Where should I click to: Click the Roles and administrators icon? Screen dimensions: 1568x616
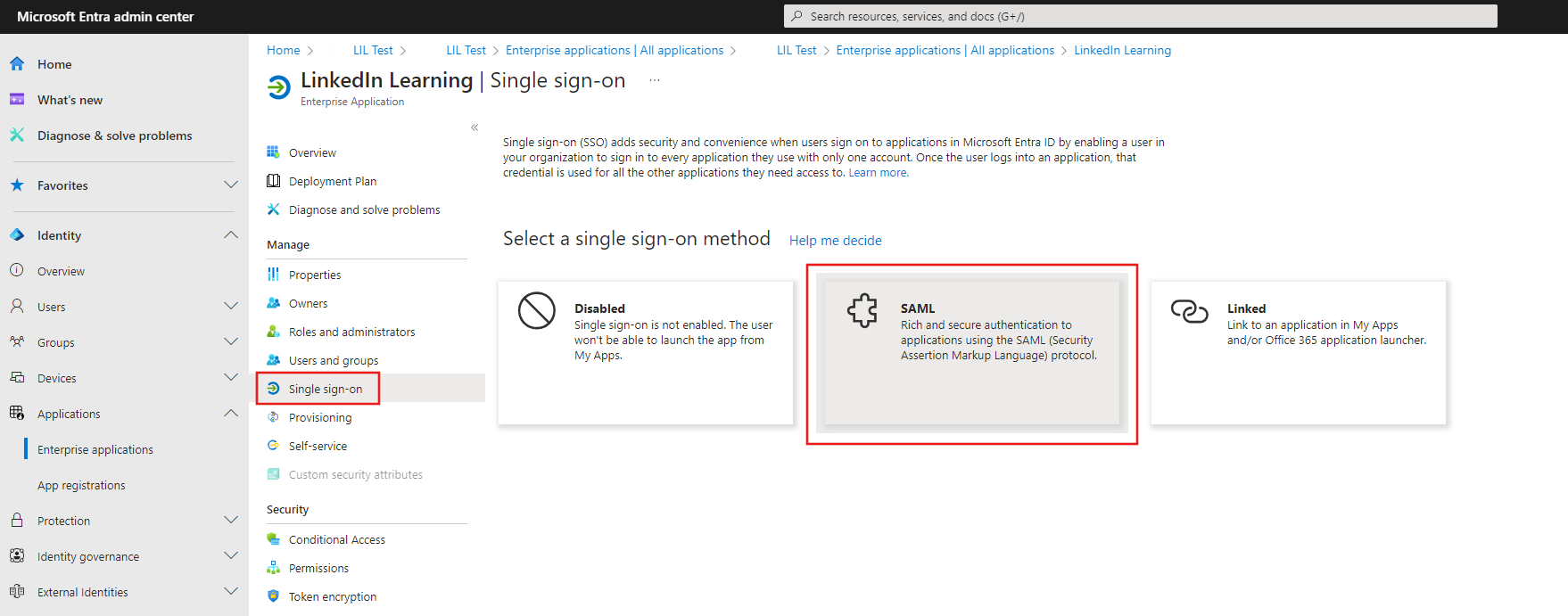coord(274,332)
